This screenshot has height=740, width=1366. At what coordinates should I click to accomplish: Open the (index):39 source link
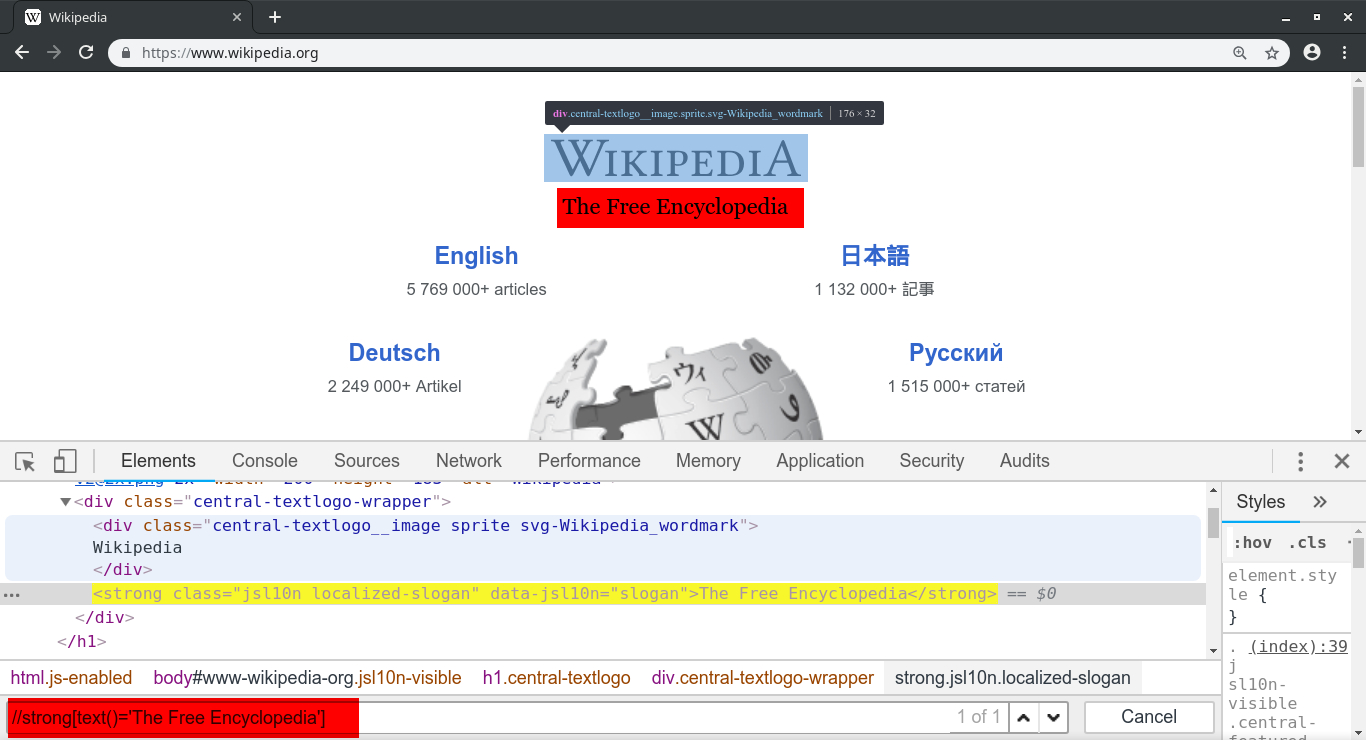click(x=1298, y=647)
